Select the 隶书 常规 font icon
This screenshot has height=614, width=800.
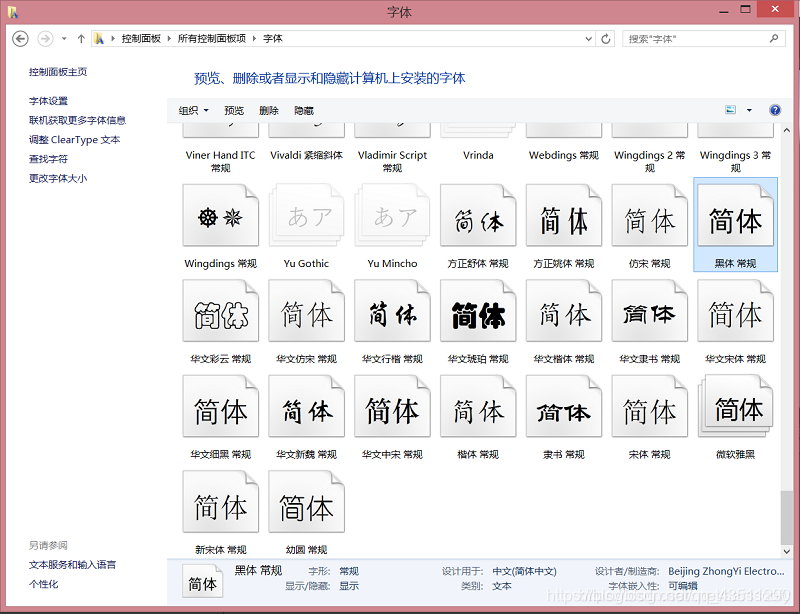coord(564,406)
